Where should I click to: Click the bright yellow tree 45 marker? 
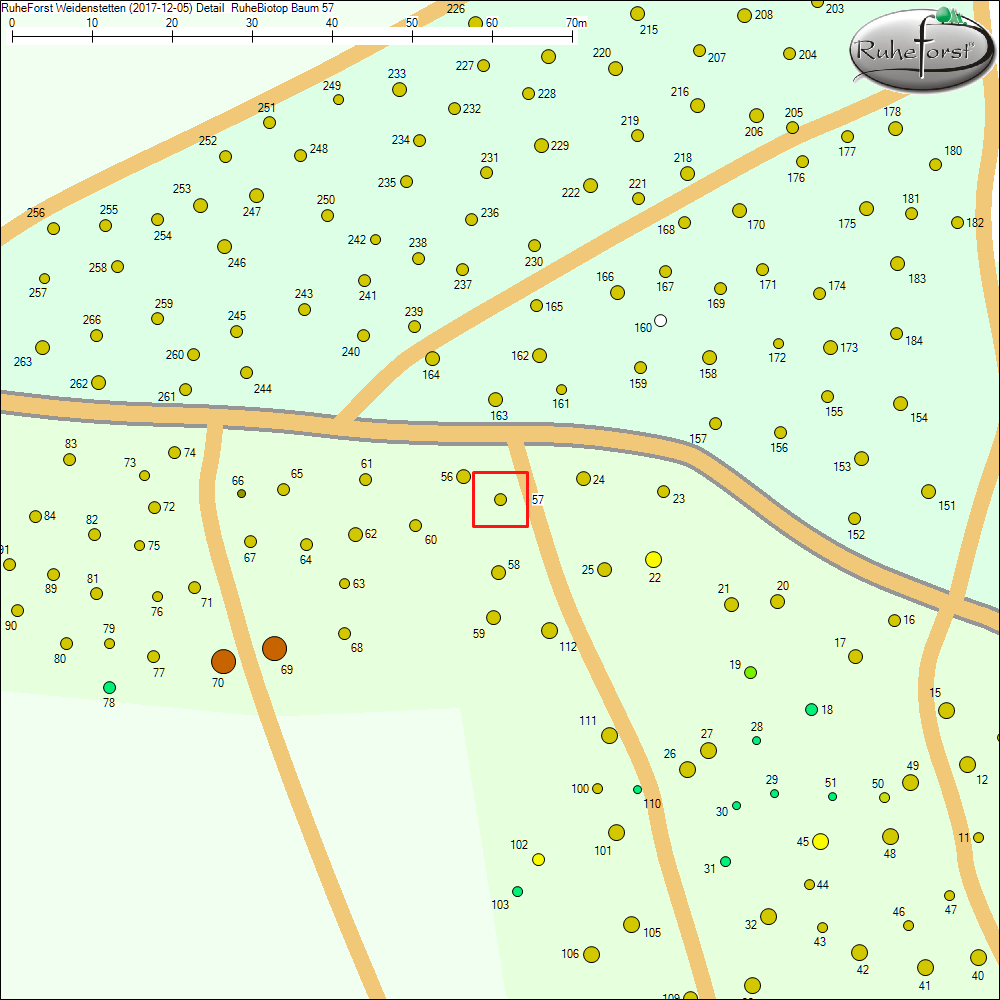point(820,841)
